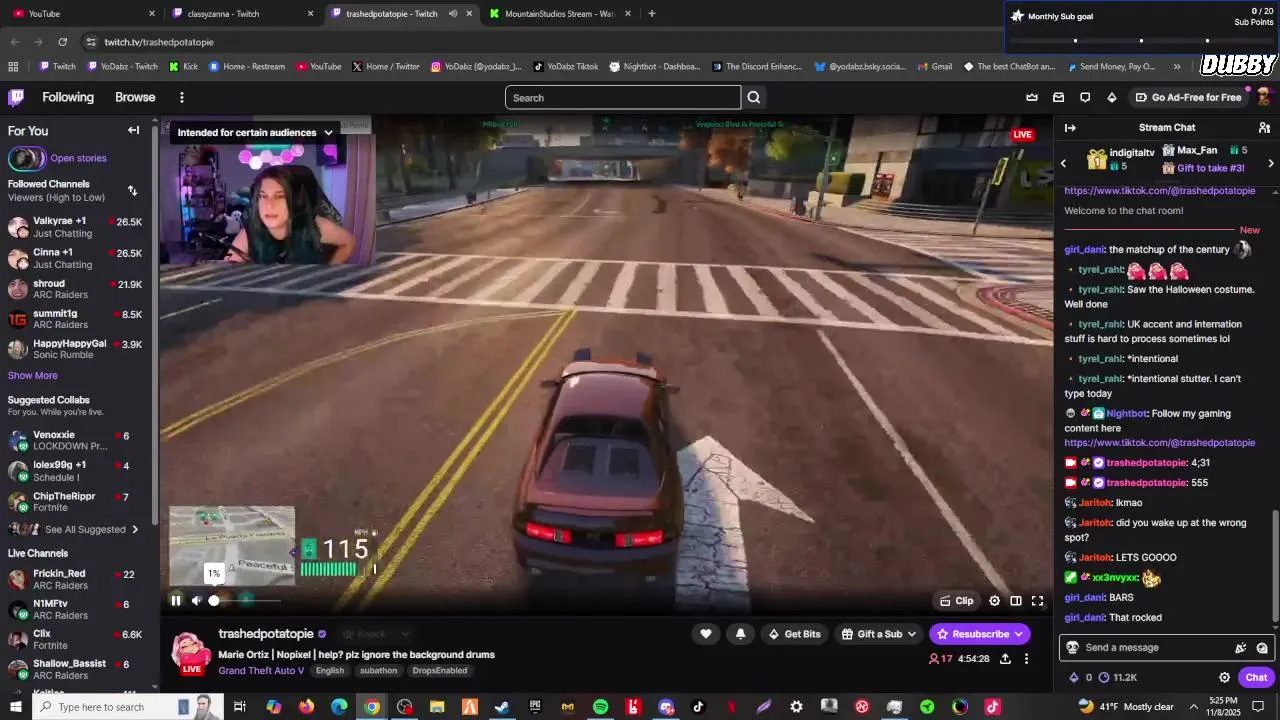
Task: Click the Twitch logo home icon
Action: [x=16, y=97]
